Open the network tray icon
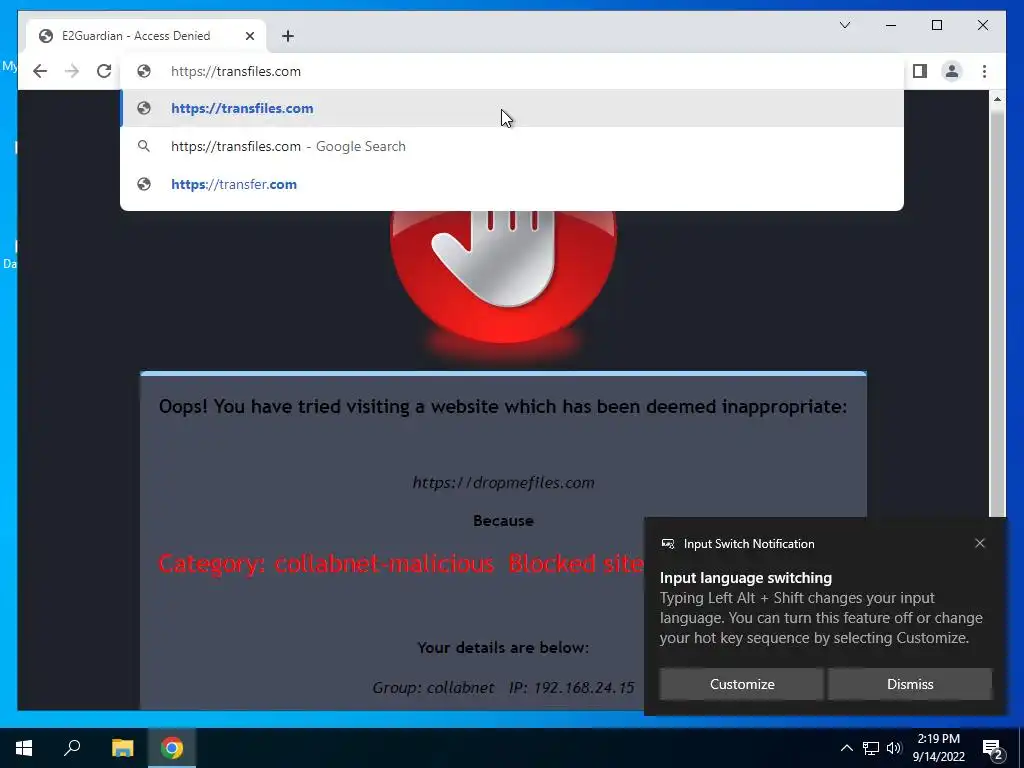The image size is (1024, 768). (871, 748)
